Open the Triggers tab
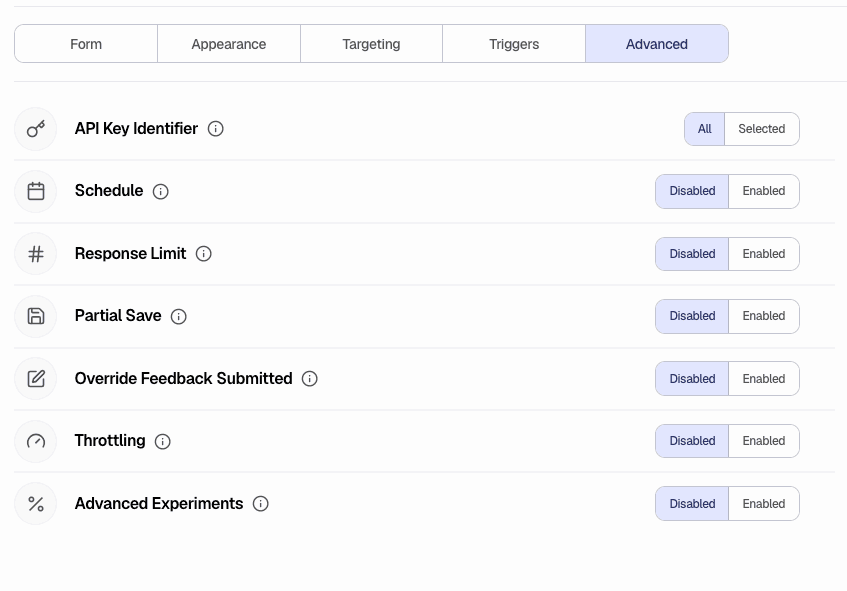The height and width of the screenshot is (591, 847). 513,44
